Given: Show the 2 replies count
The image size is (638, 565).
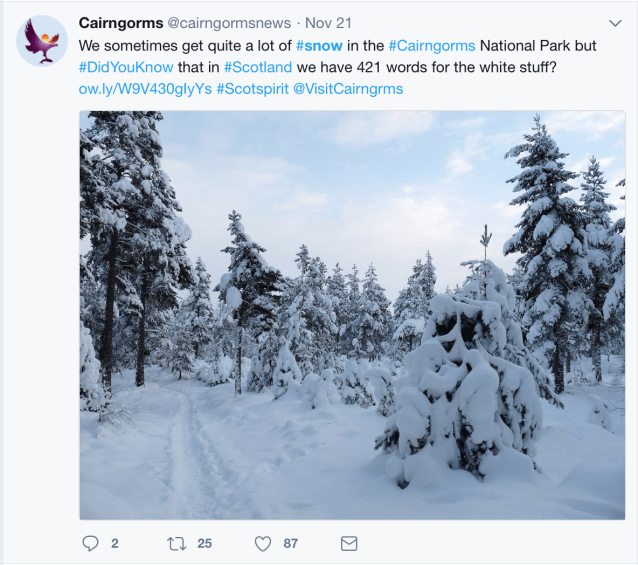Looking at the screenshot, I should [x=115, y=543].
